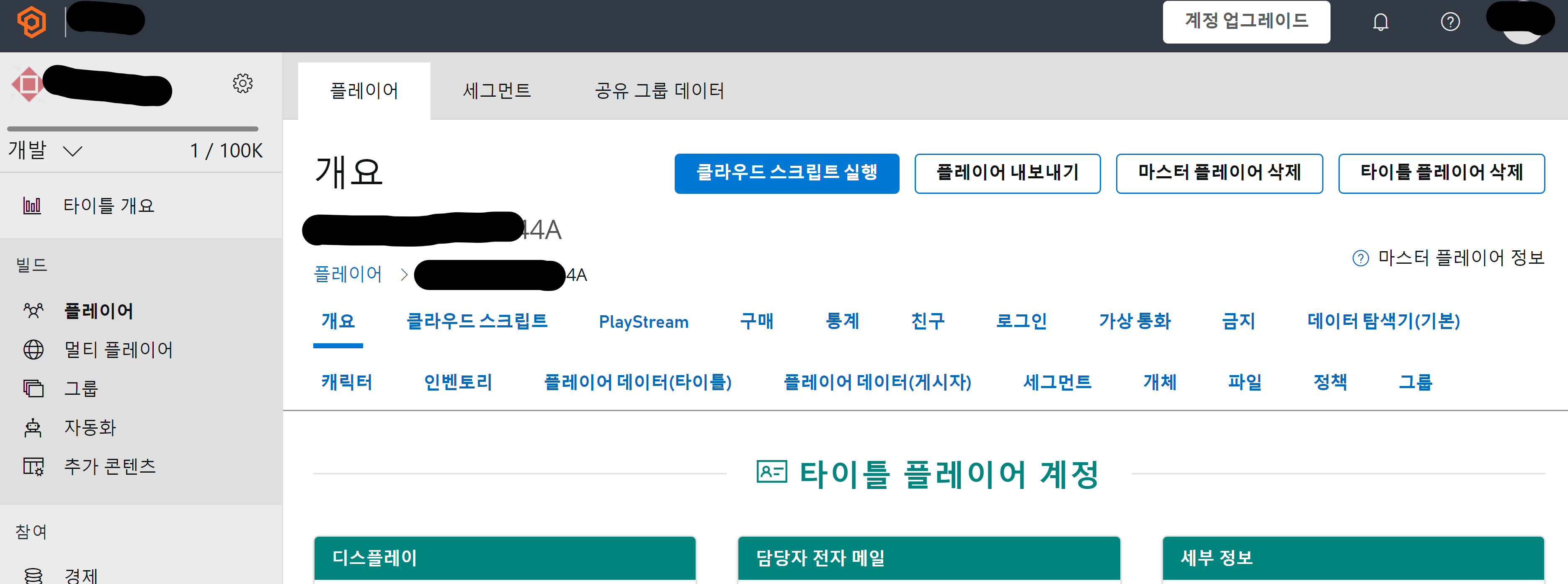Open the 파일 tab
Screen dimensions: 1568x584
[x=1245, y=382]
